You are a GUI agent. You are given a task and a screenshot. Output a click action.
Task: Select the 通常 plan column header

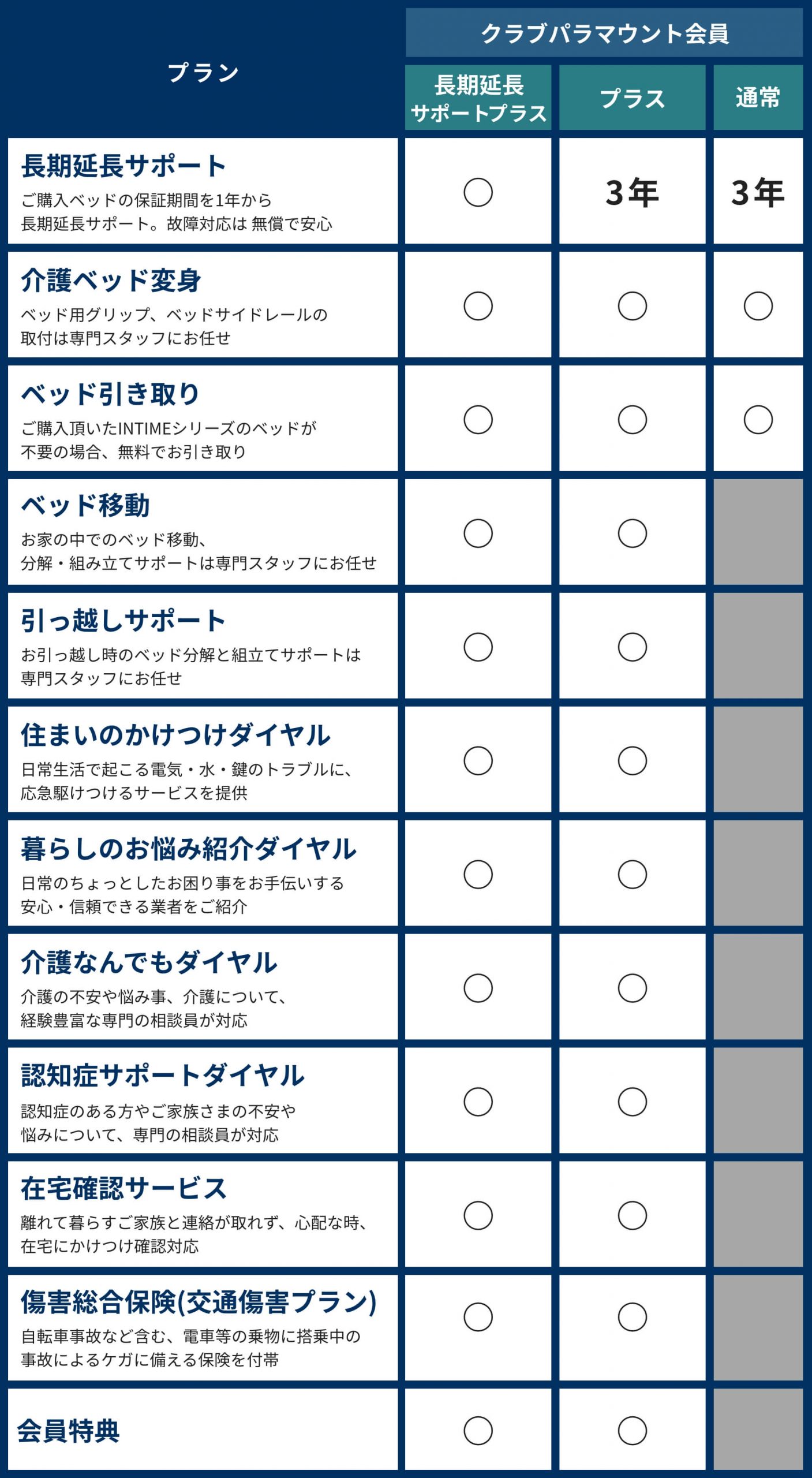pyautogui.click(x=758, y=98)
